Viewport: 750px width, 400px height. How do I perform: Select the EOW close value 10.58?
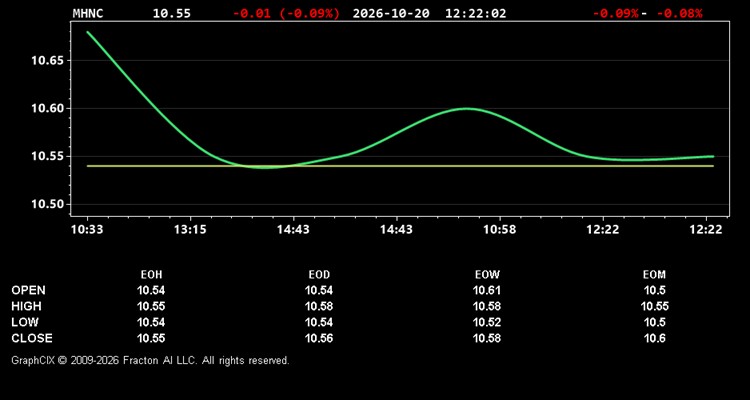click(x=487, y=338)
